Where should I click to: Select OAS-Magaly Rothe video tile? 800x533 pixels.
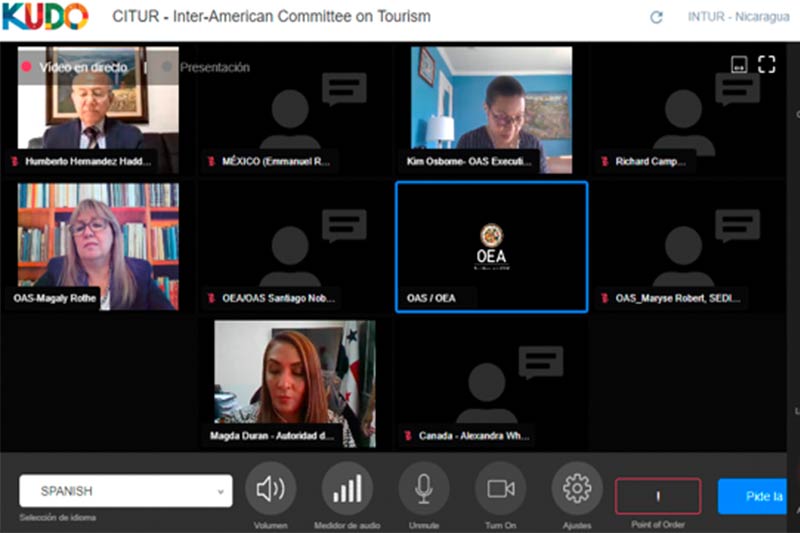coord(98,246)
